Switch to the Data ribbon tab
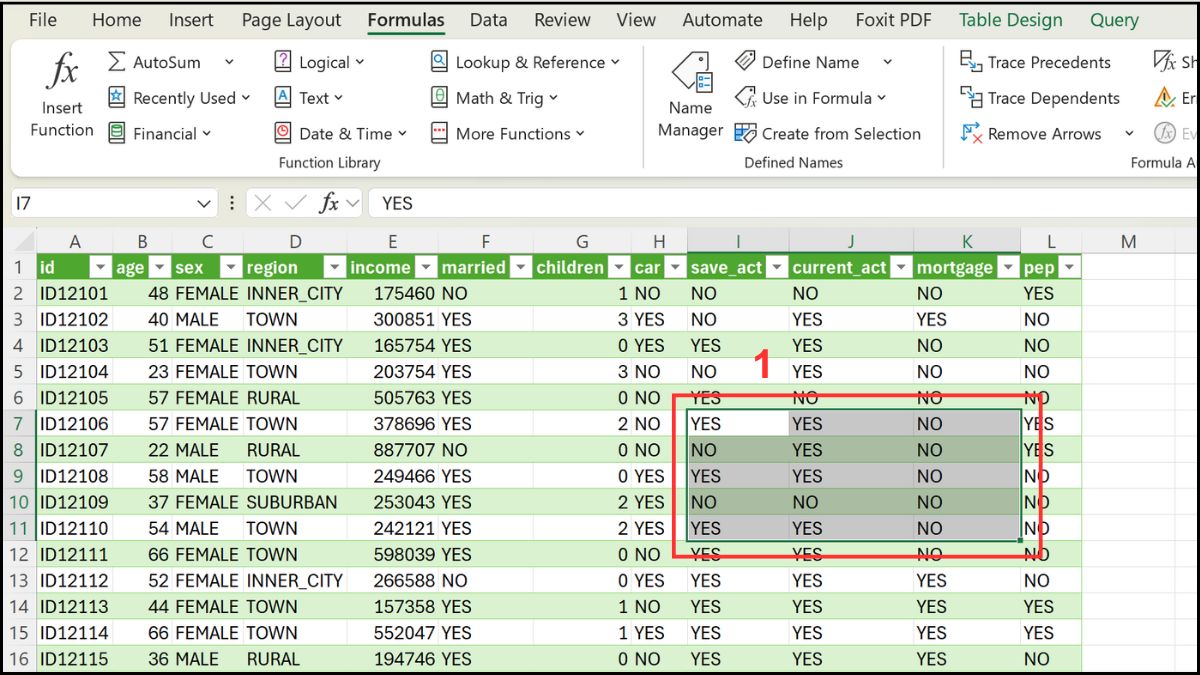This screenshot has height=675, width=1200. click(488, 19)
